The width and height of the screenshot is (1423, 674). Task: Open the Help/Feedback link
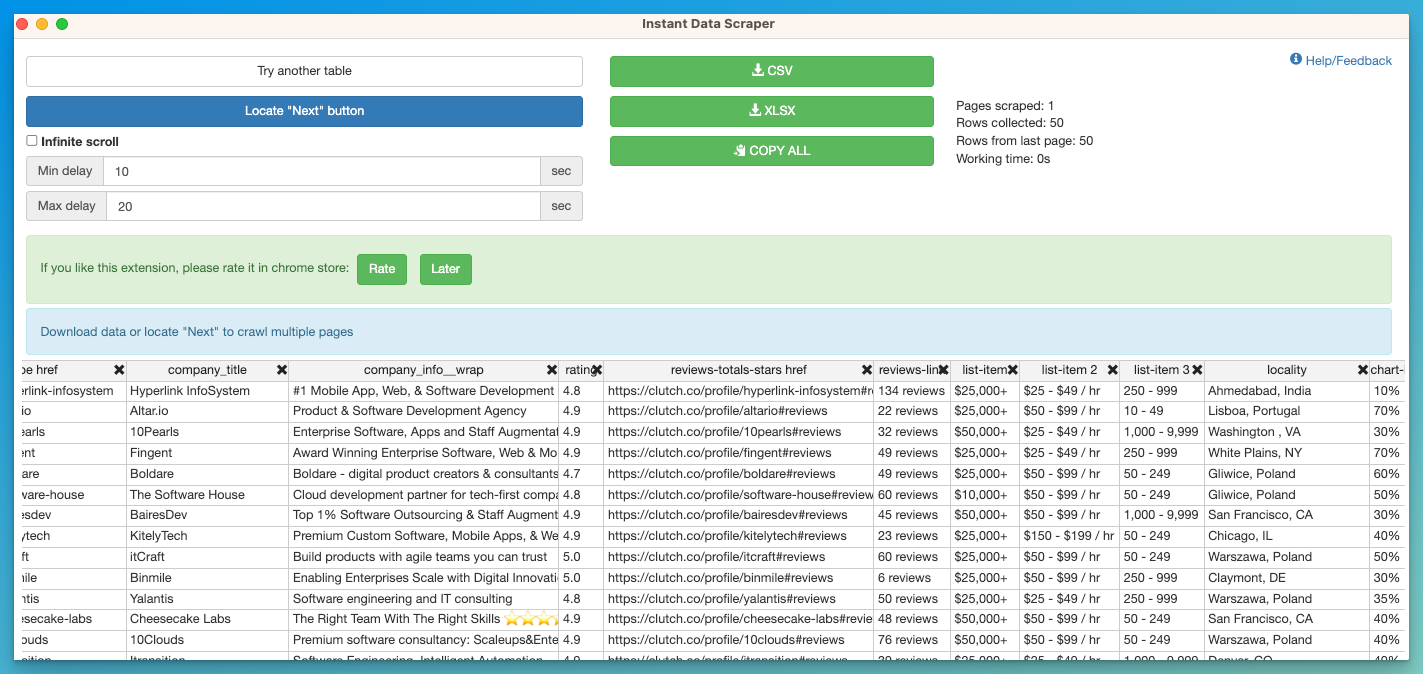click(x=1348, y=61)
